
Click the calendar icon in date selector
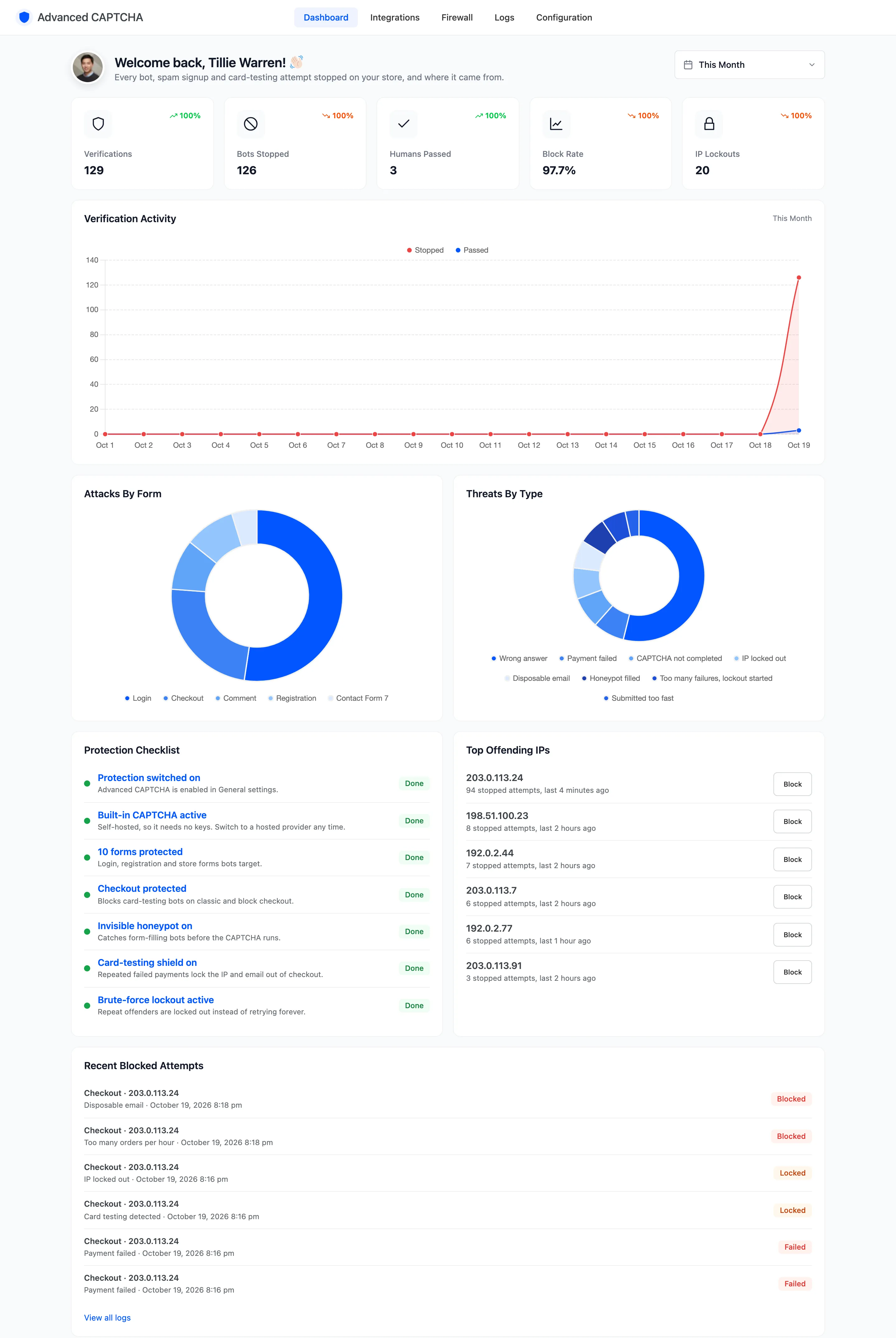click(x=688, y=65)
